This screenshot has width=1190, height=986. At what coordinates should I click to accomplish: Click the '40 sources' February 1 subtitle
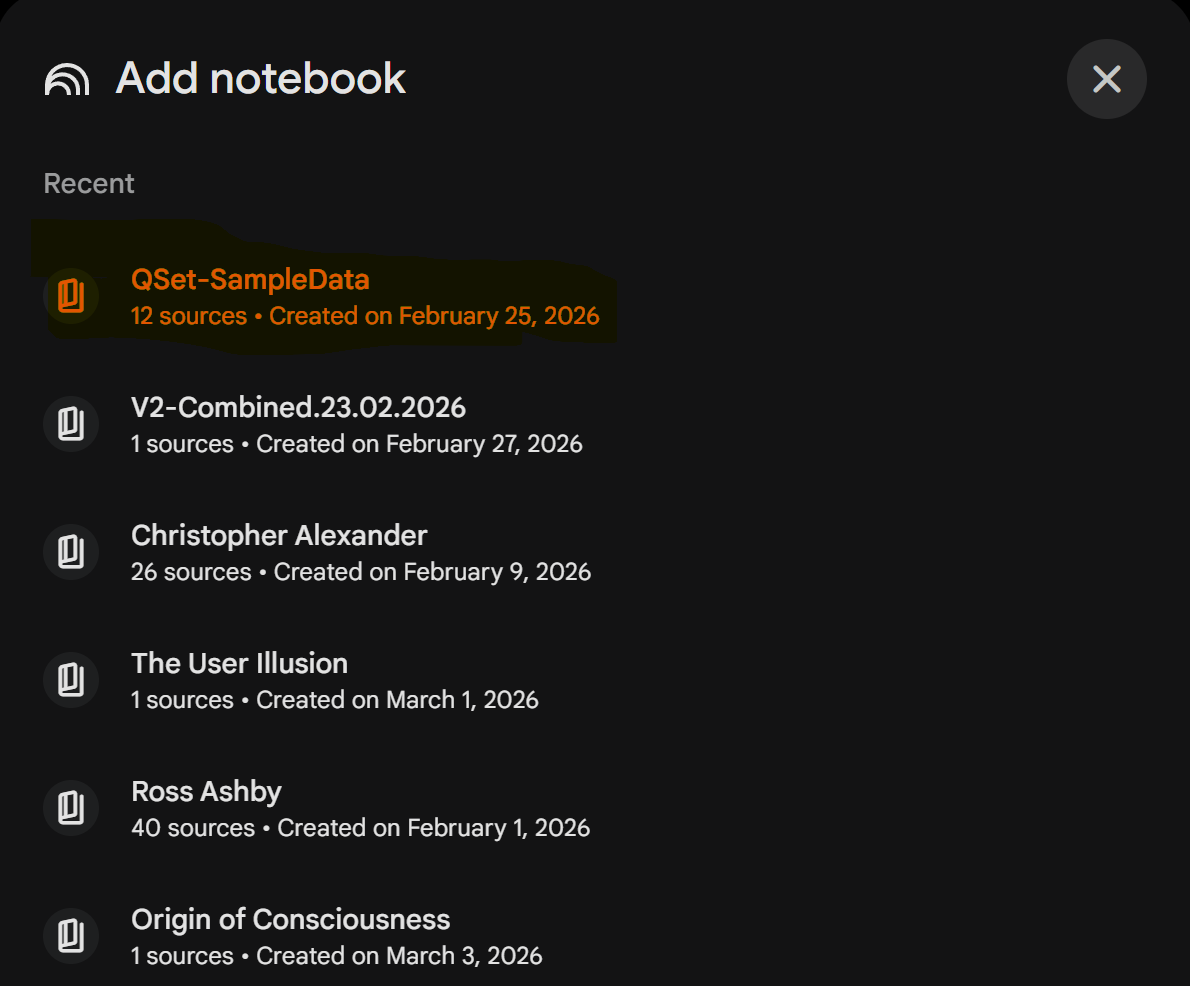tap(360, 828)
